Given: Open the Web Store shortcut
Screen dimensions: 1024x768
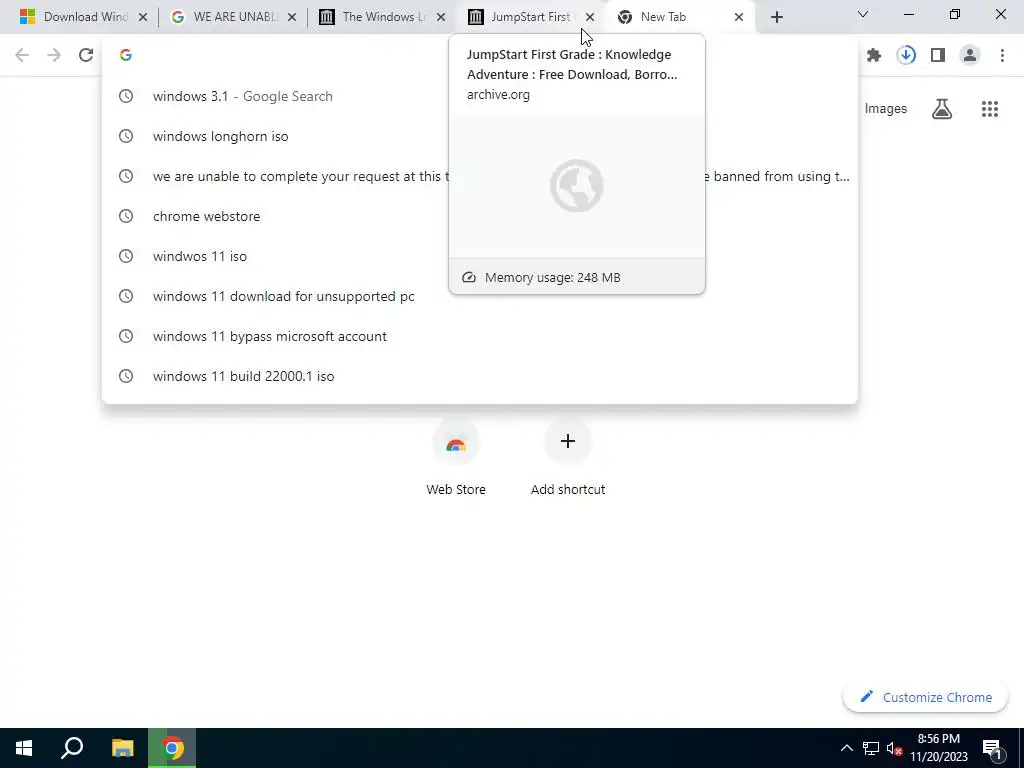Looking at the screenshot, I should pyautogui.click(x=456, y=458).
